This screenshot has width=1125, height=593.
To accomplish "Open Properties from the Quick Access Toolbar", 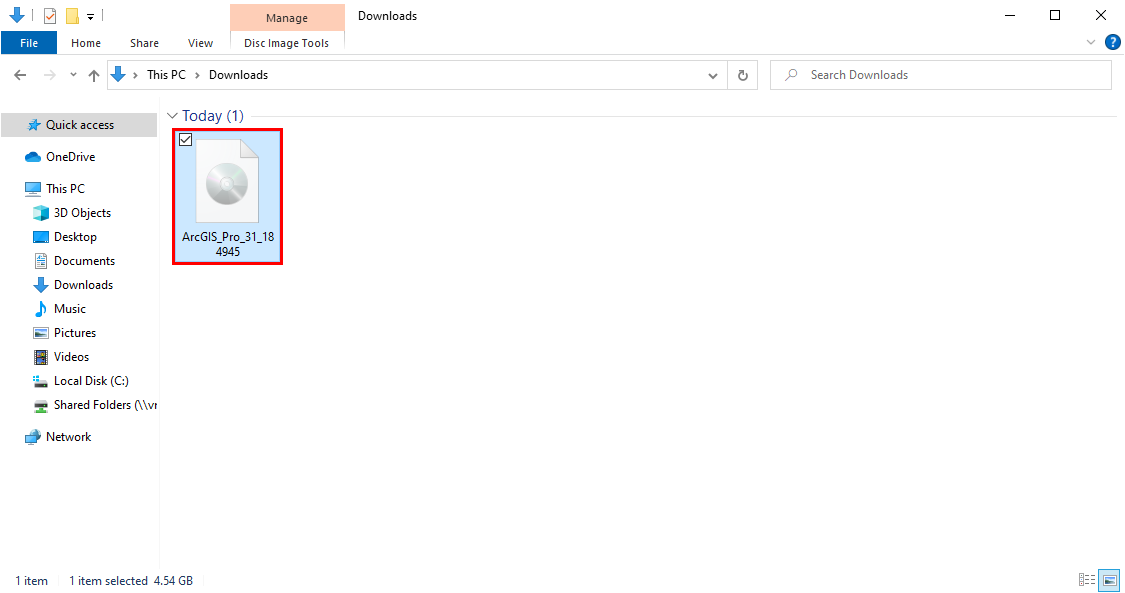I will tap(49, 15).
